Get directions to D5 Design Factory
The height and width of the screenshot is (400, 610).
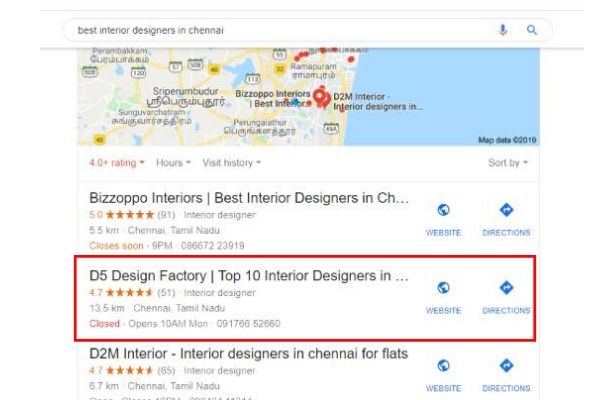pyautogui.click(x=506, y=288)
